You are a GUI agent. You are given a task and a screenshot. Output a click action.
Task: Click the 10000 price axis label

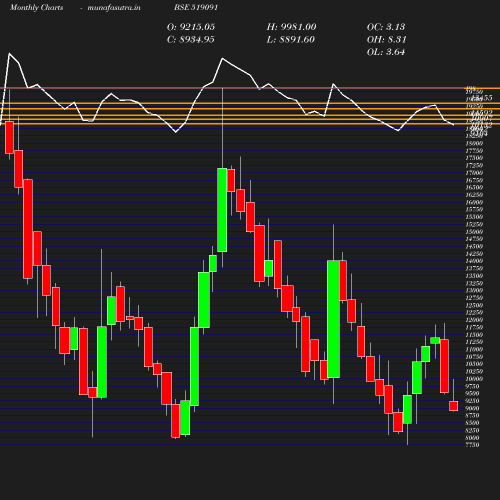pyautogui.click(x=474, y=379)
